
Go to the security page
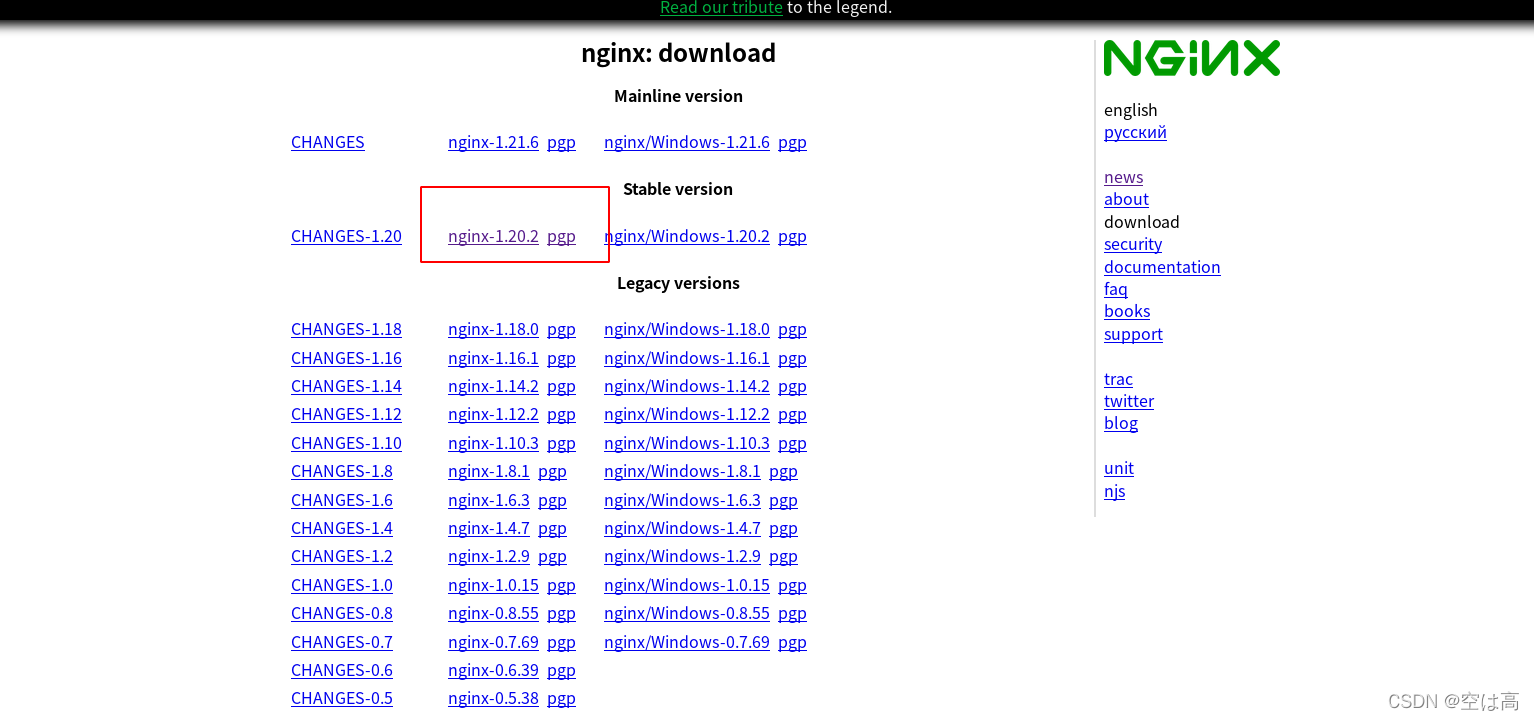click(1133, 244)
